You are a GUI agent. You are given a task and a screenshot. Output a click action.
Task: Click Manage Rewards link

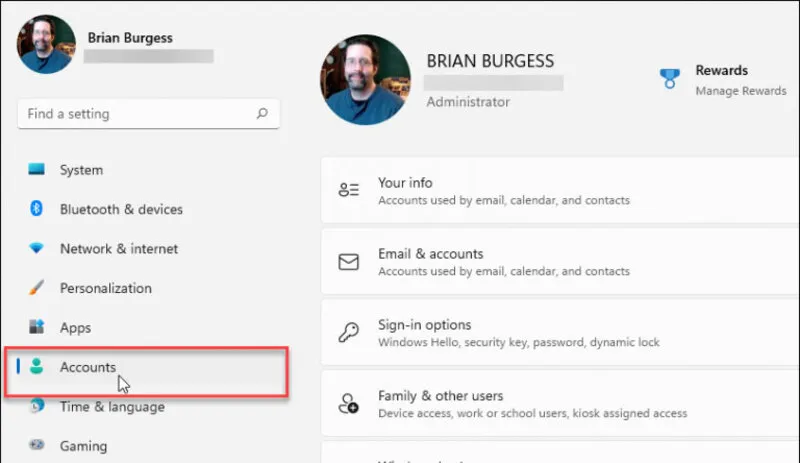741,91
